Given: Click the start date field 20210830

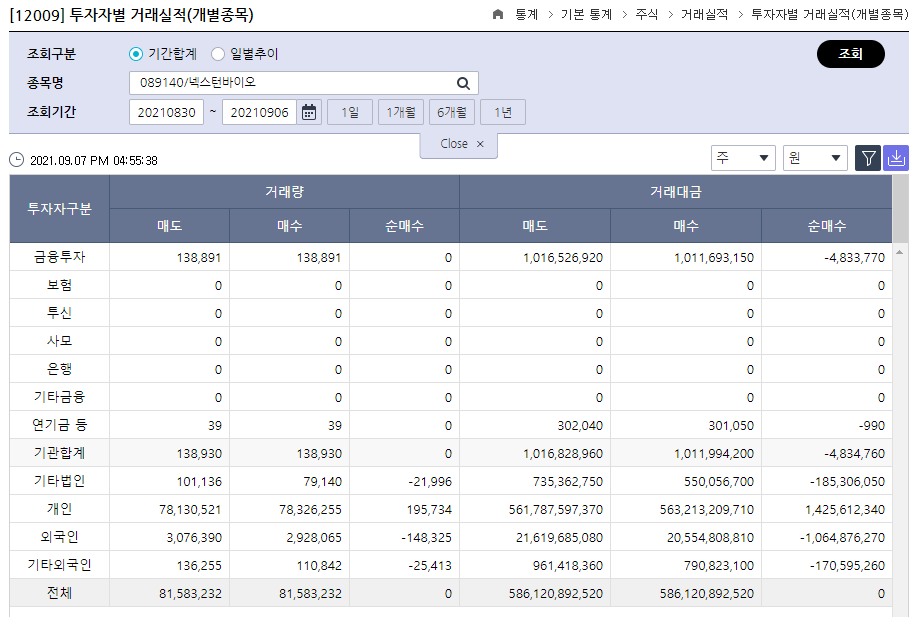Looking at the screenshot, I should [x=166, y=112].
